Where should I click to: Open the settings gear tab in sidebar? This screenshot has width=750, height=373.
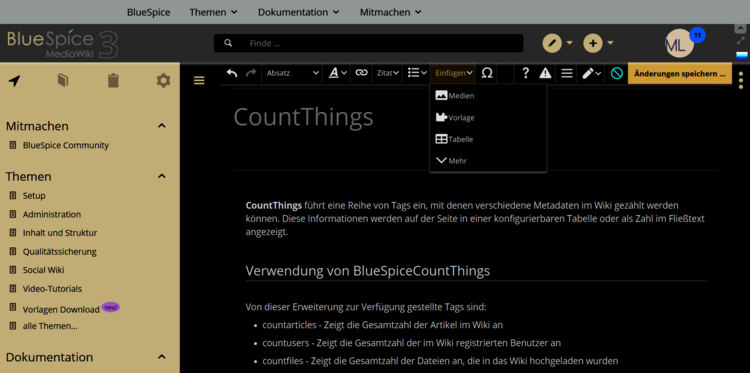point(164,80)
